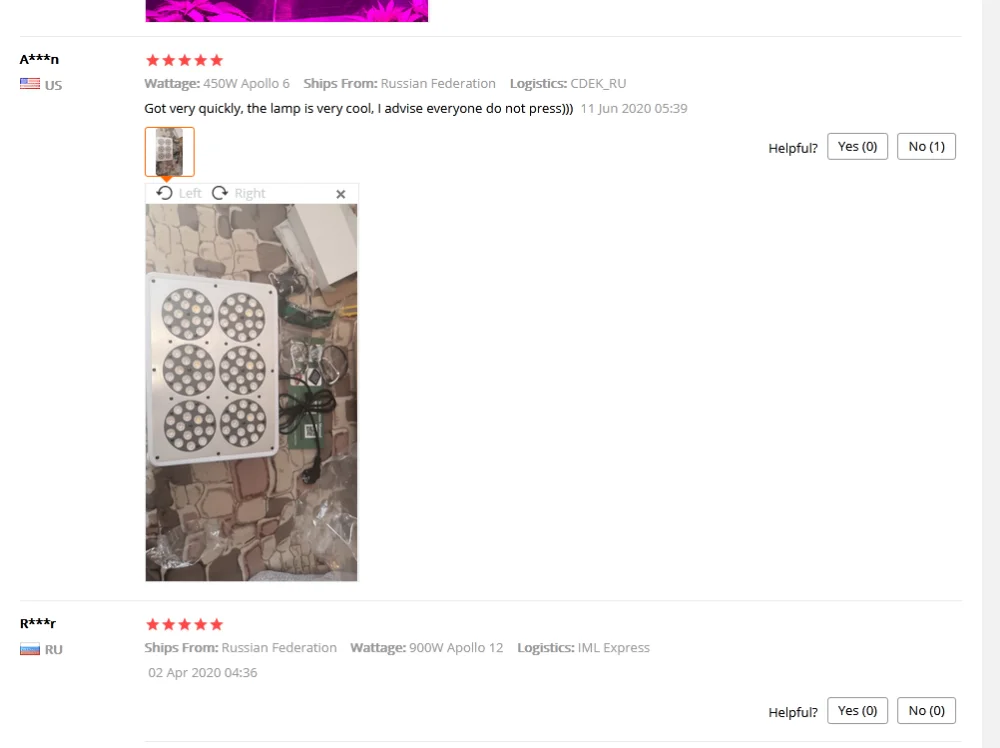The width and height of the screenshot is (1000, 748).
Task: Click the purple grow light image at top
Action: point(286,11)
